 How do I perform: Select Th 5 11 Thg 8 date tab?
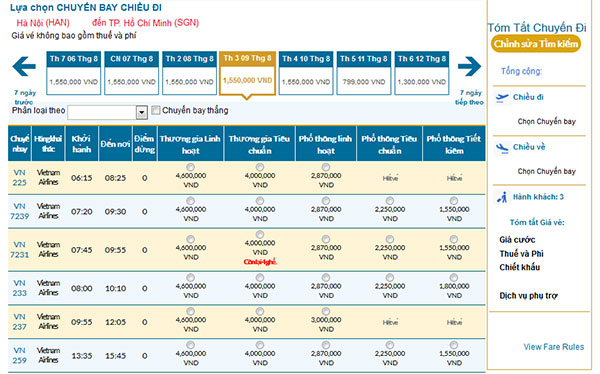(364, 73)
